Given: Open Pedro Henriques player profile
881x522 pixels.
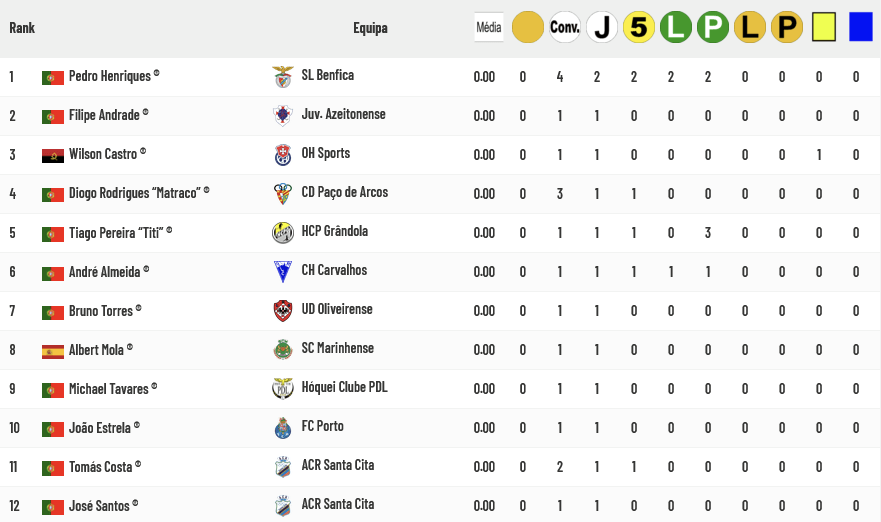Looking at the screenshot, I should [110, 76].
